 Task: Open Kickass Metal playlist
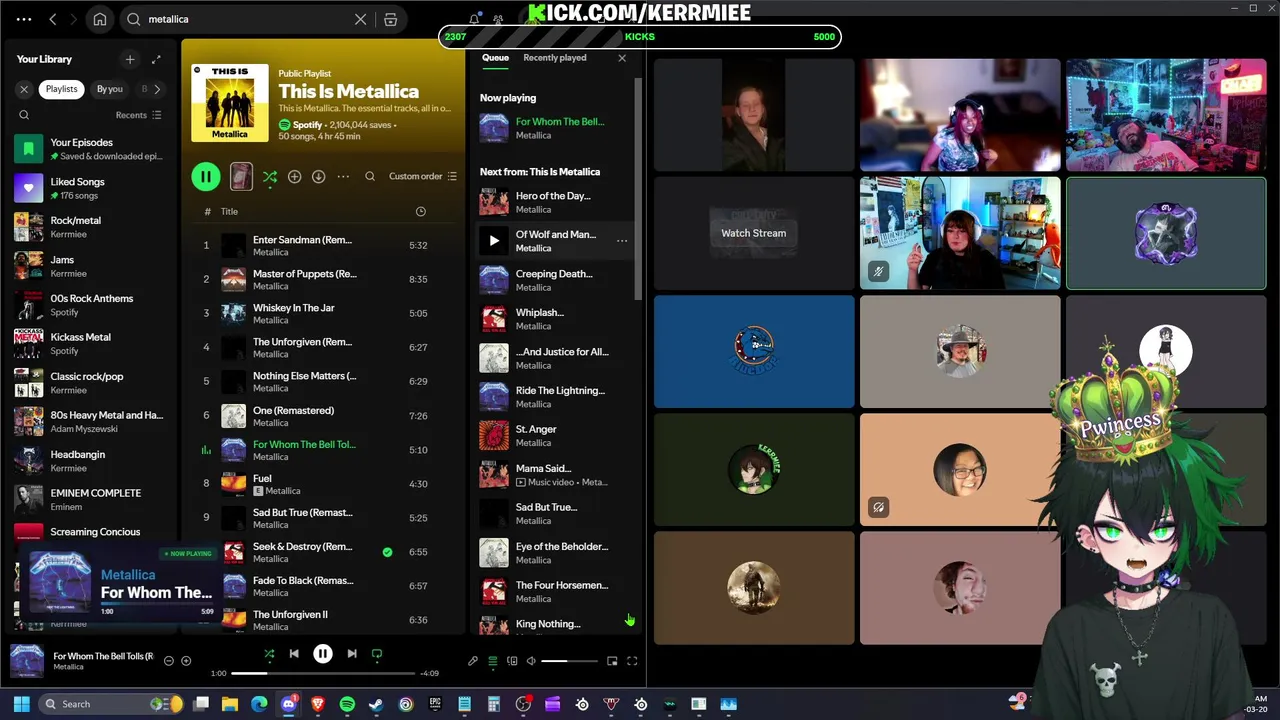pos(90,343)
